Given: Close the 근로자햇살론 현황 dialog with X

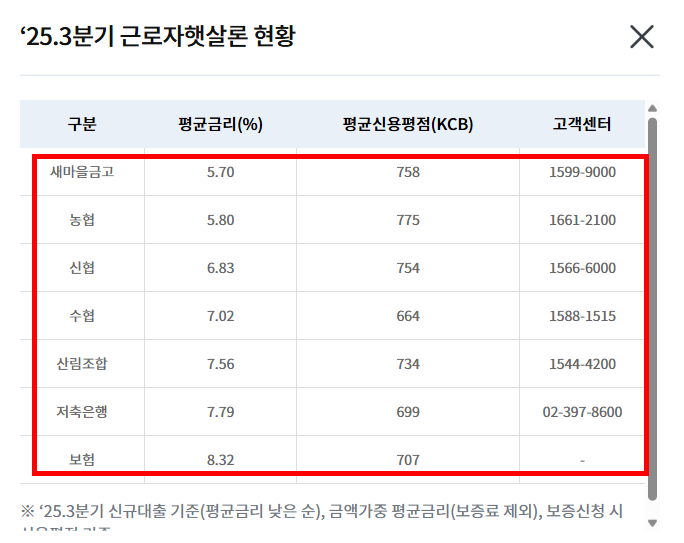Looking at the screenshot, I should point(642,37).
